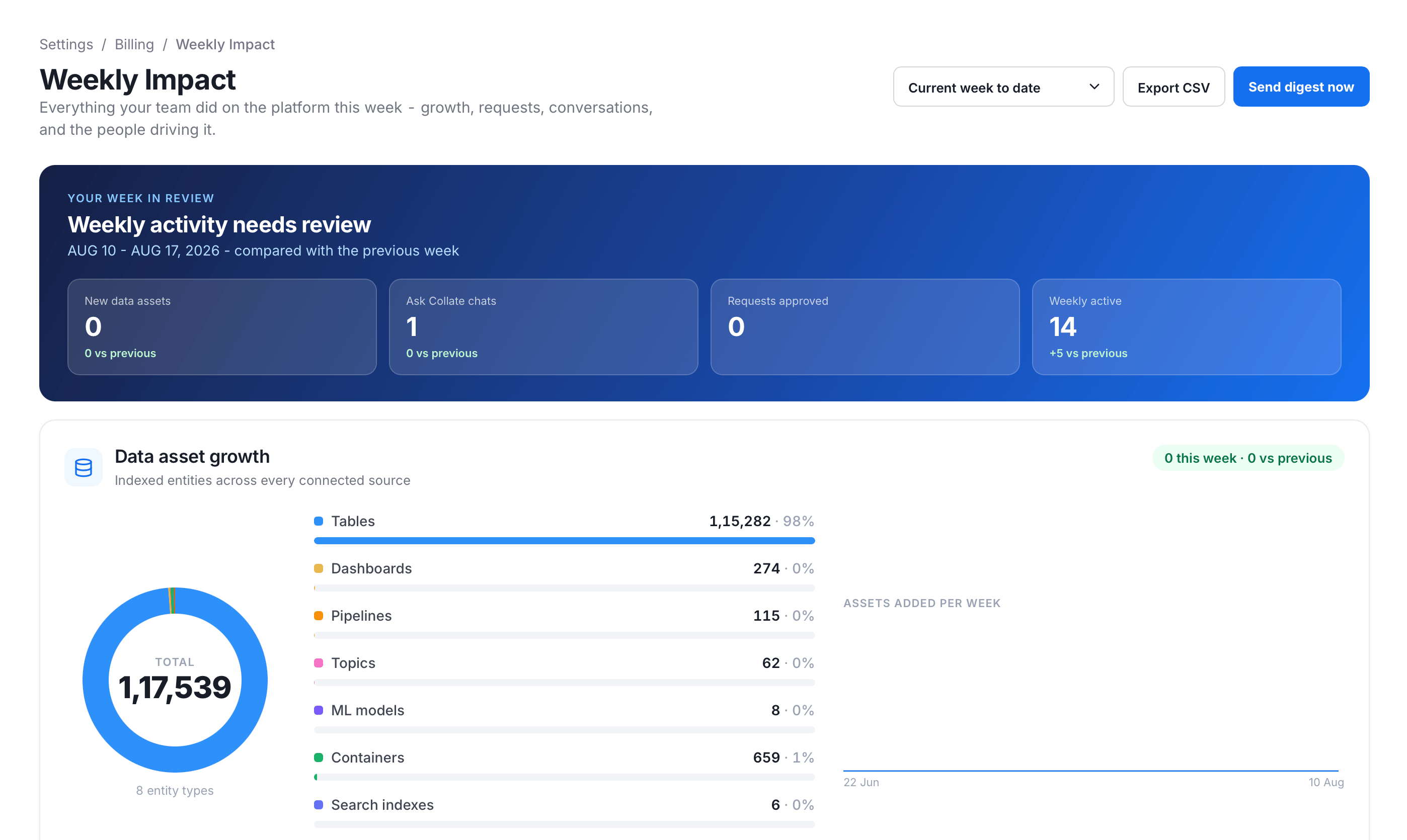The image size is (1407, 840).
Task: Click the '0 this week · 0 vs previous' badge
Action: 1248,458
